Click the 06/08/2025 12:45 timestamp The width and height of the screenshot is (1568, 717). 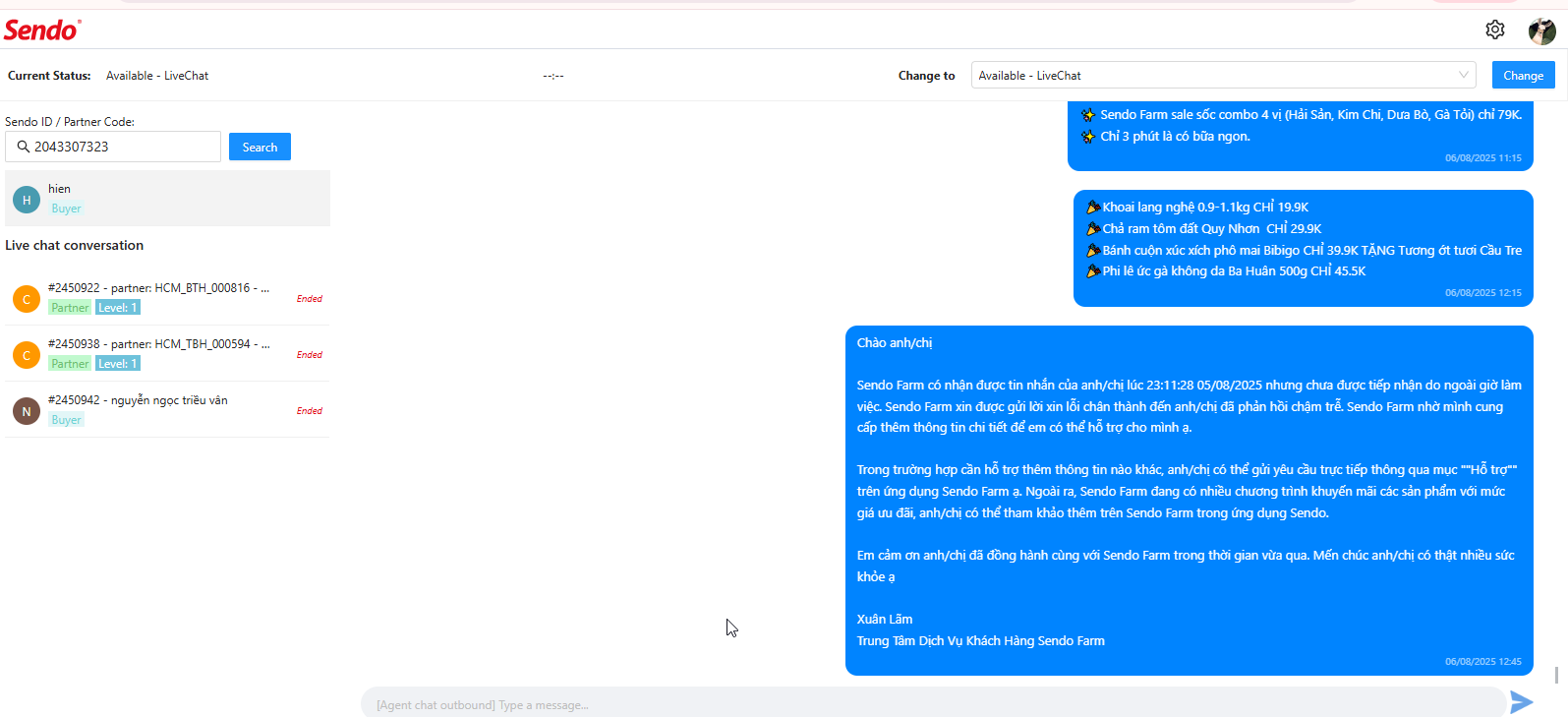(x=1483, y=662)
